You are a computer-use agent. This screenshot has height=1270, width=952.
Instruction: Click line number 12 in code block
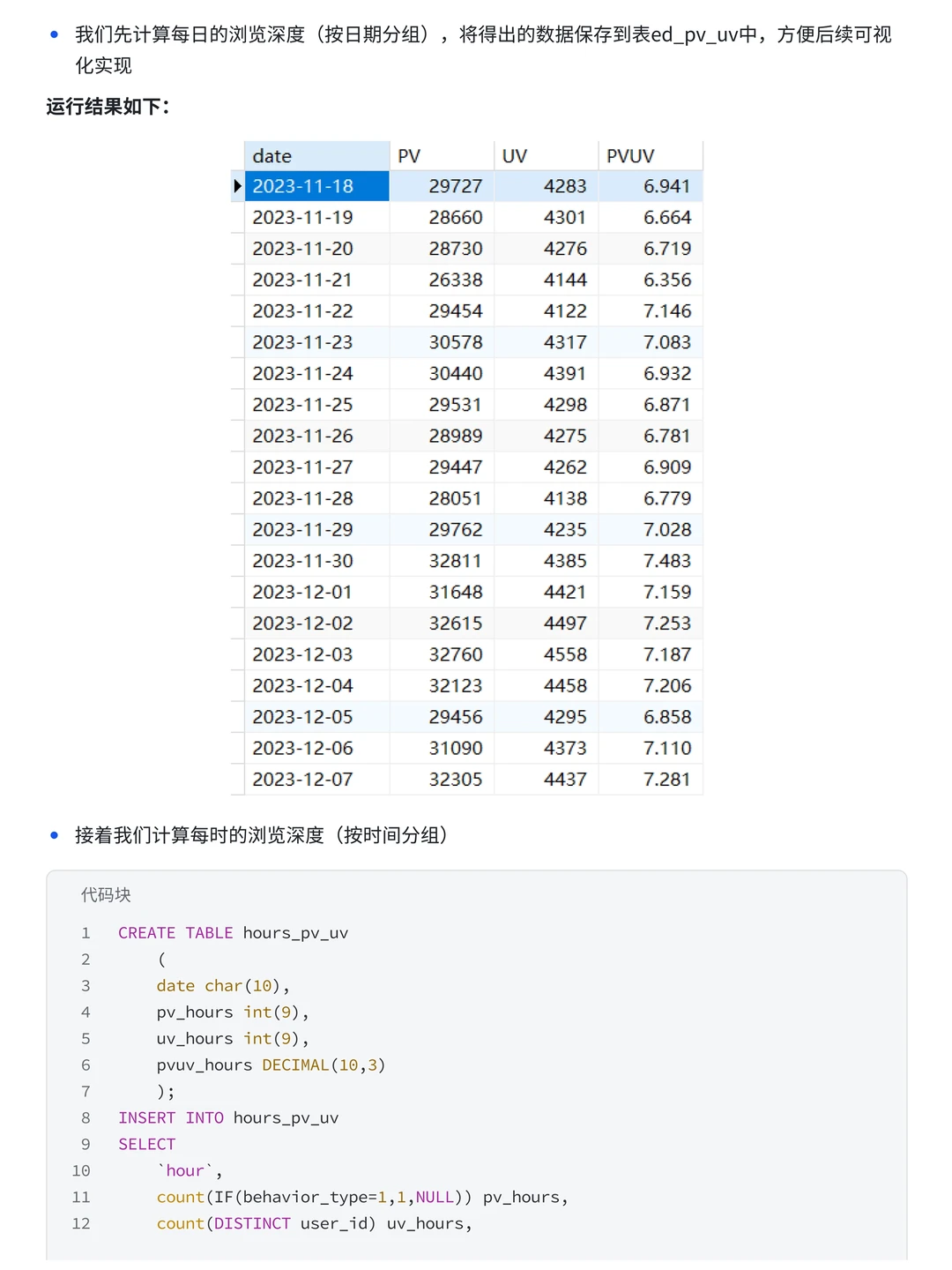81,1224
